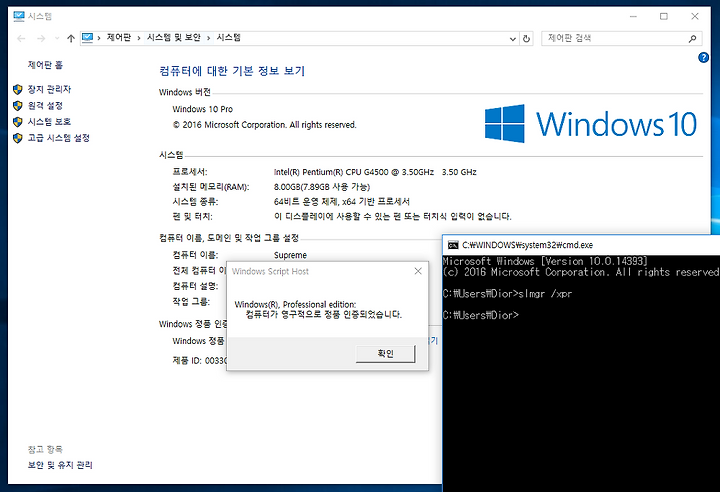Minimize the System window

(x=633, y=17)
